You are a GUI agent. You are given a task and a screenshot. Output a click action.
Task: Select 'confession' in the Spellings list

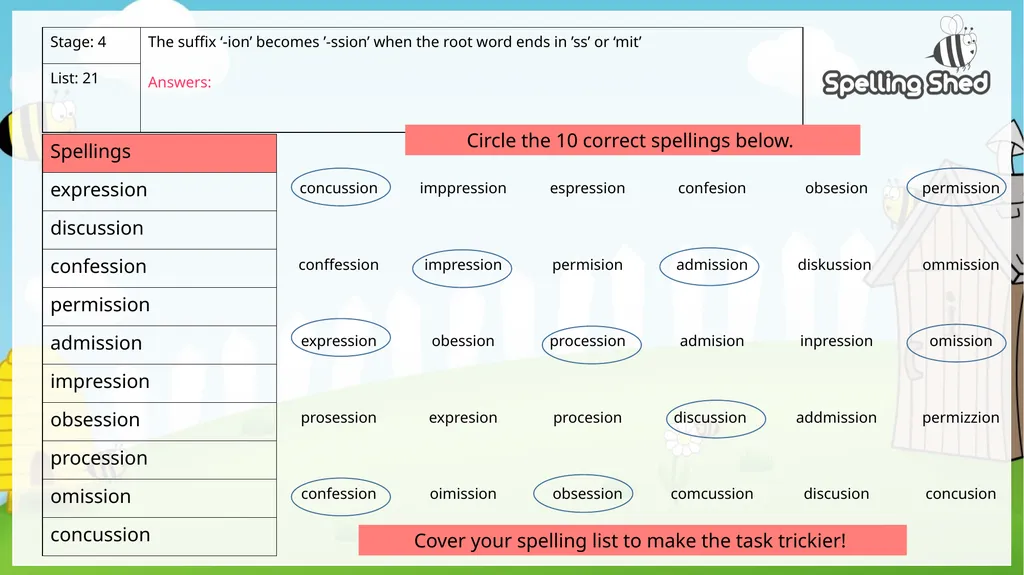(x=159, y=268)
